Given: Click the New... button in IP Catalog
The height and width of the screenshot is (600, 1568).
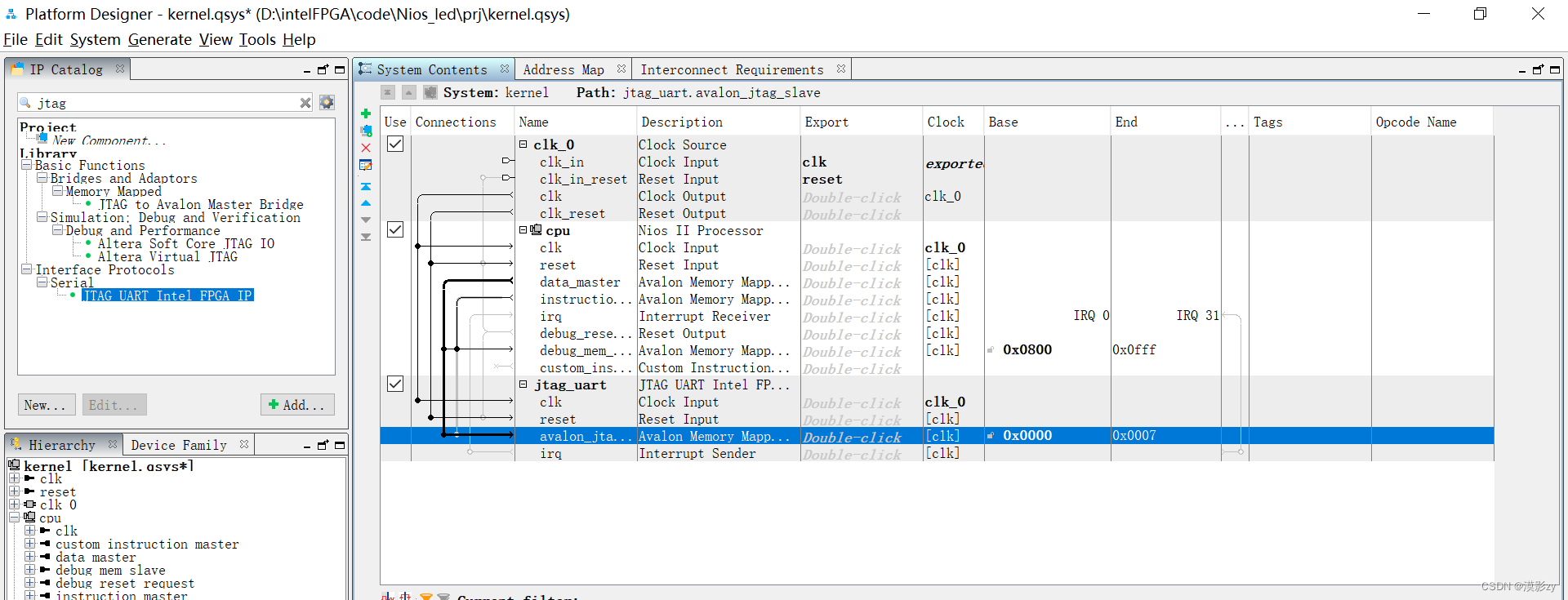Looking at the screenshot, I should [47, 405].
